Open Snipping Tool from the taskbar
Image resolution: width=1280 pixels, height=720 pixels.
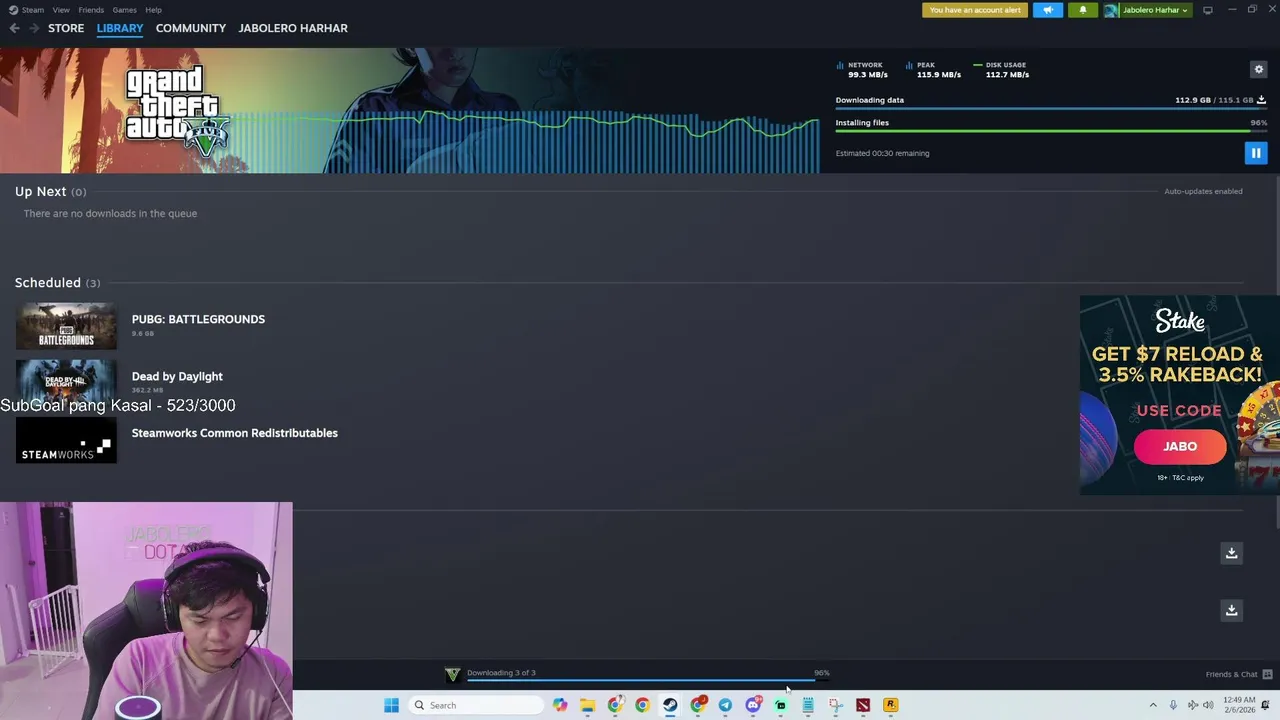pos(835,705)
